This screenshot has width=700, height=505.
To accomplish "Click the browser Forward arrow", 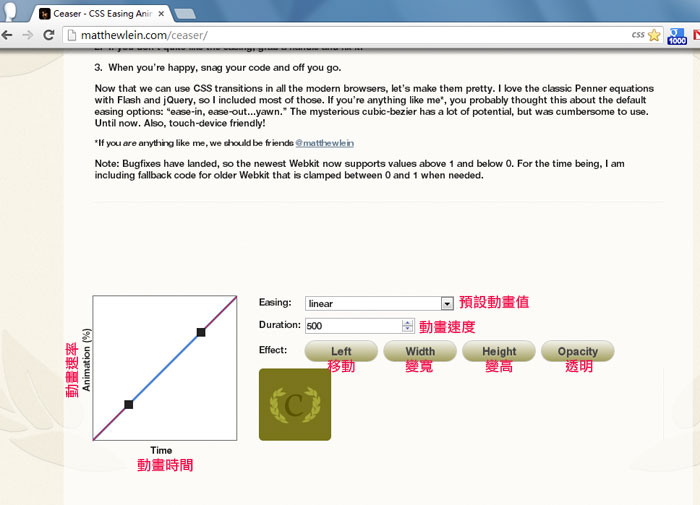I will point(28,35).
